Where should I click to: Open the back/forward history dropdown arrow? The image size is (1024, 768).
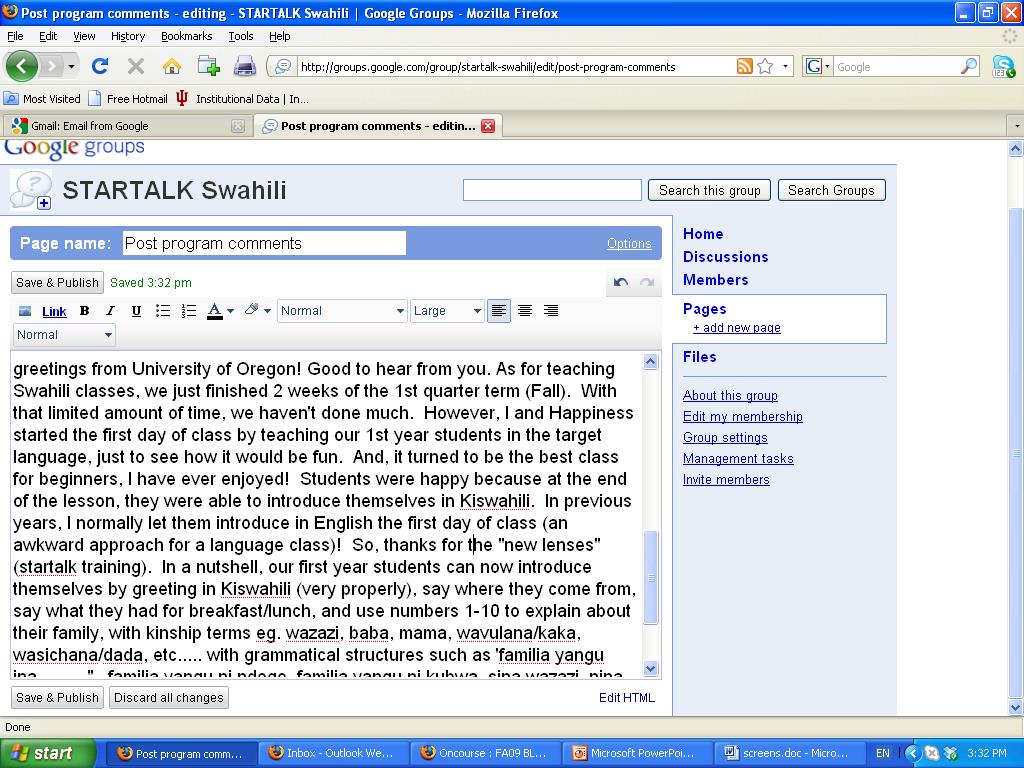pos(71,66)
